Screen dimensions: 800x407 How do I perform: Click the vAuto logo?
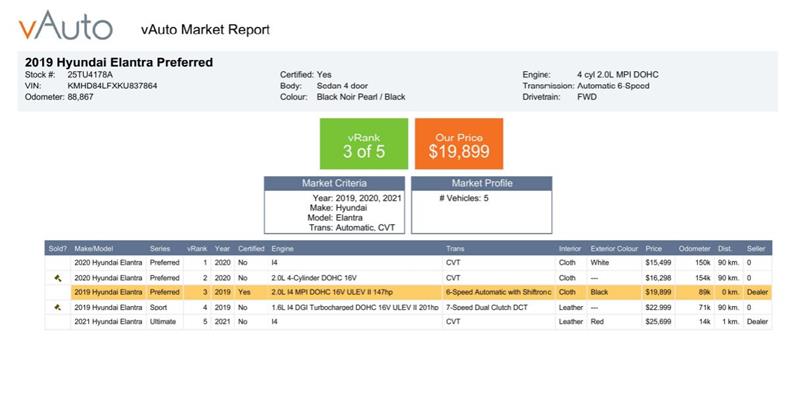click(66, 26)
